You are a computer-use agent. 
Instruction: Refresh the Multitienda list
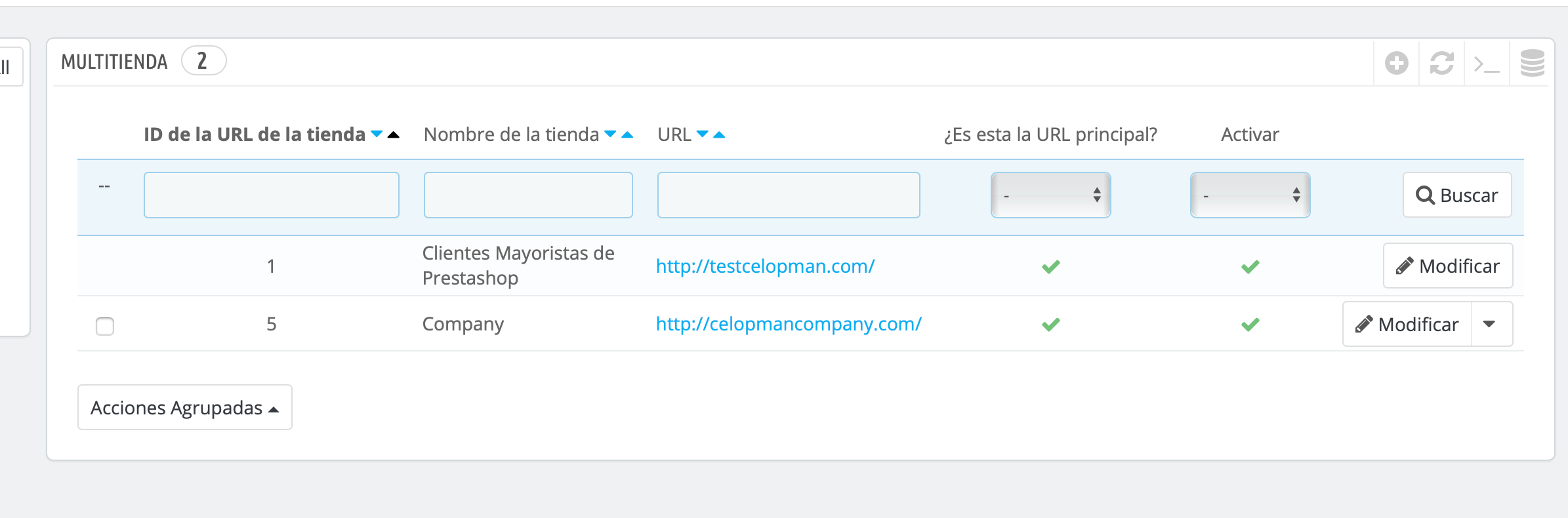pyautogui.click(x=1441, y=64)
